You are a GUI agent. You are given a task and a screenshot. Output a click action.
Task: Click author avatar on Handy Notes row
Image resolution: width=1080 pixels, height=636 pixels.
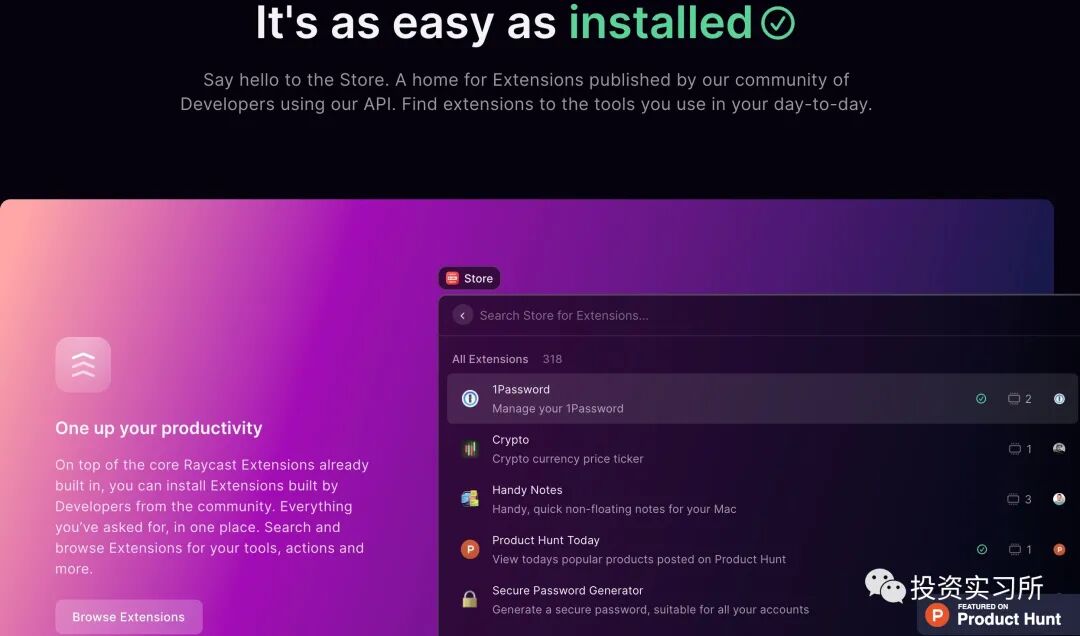[1059, 499]
